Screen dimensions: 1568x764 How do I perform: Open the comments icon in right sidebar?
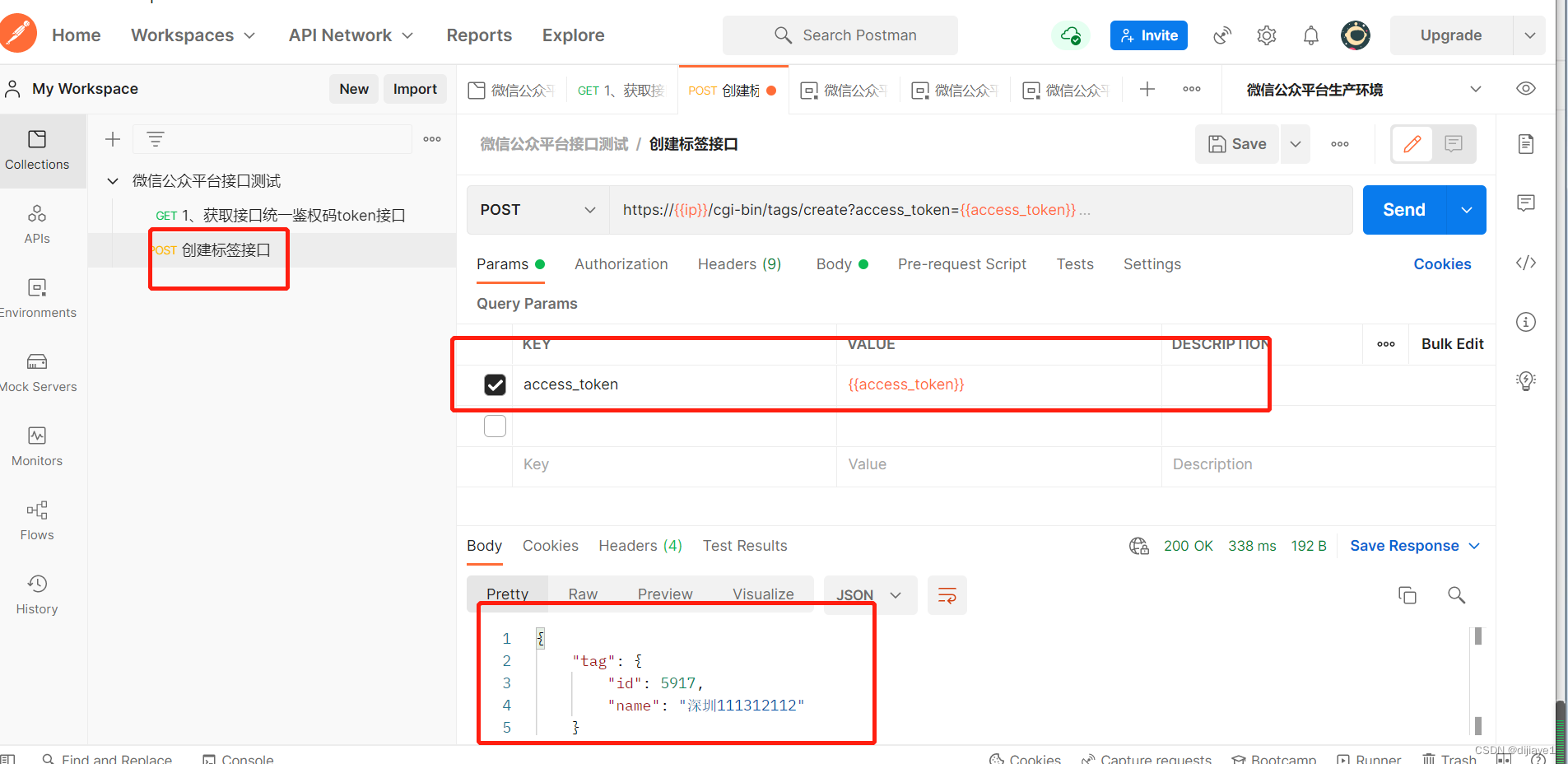coord(1526,203)
